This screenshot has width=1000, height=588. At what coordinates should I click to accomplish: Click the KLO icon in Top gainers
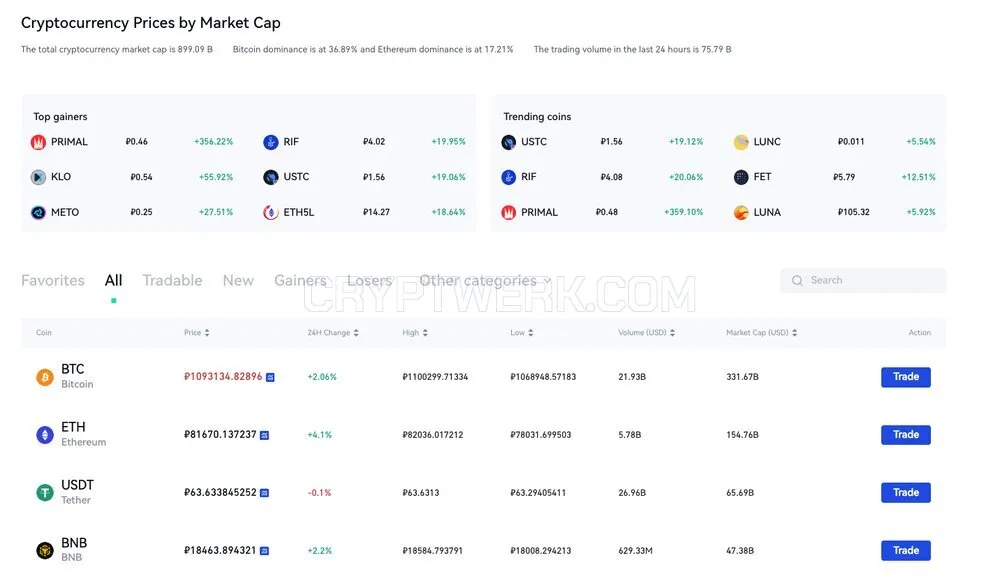pyautogui.click(x=38, y=177)
